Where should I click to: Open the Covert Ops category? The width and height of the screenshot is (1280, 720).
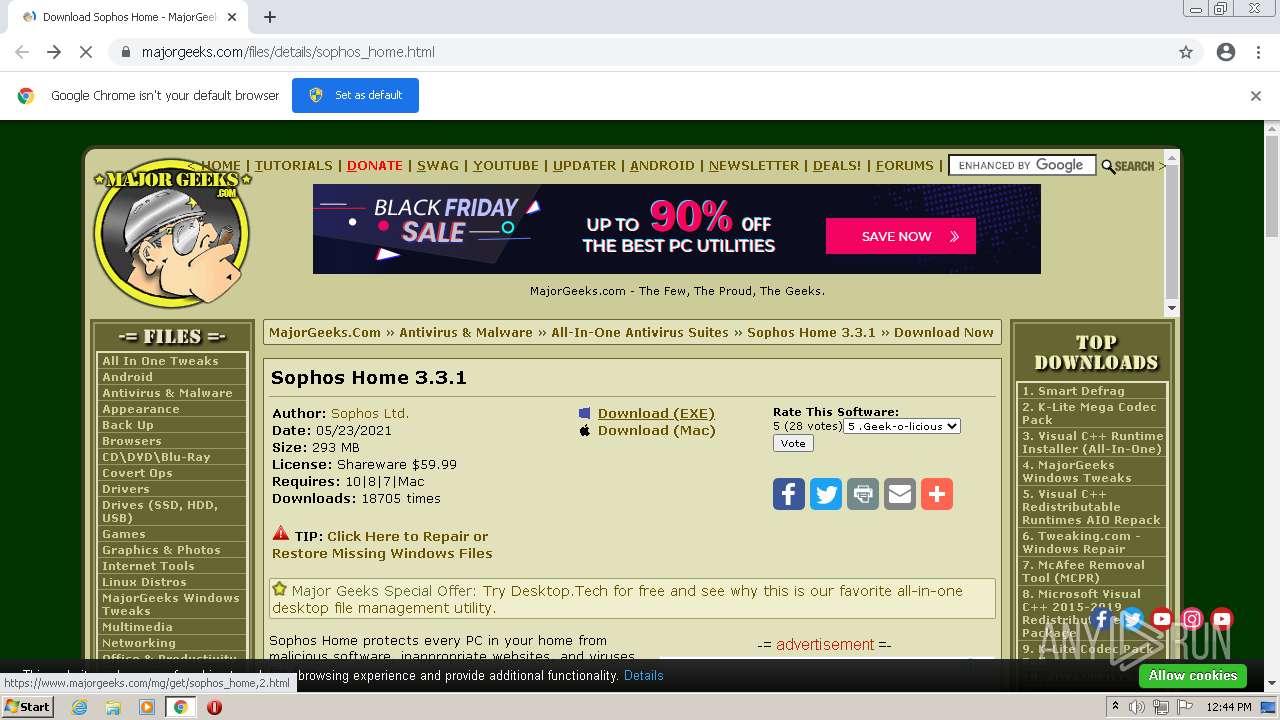[x=137, y=473]
